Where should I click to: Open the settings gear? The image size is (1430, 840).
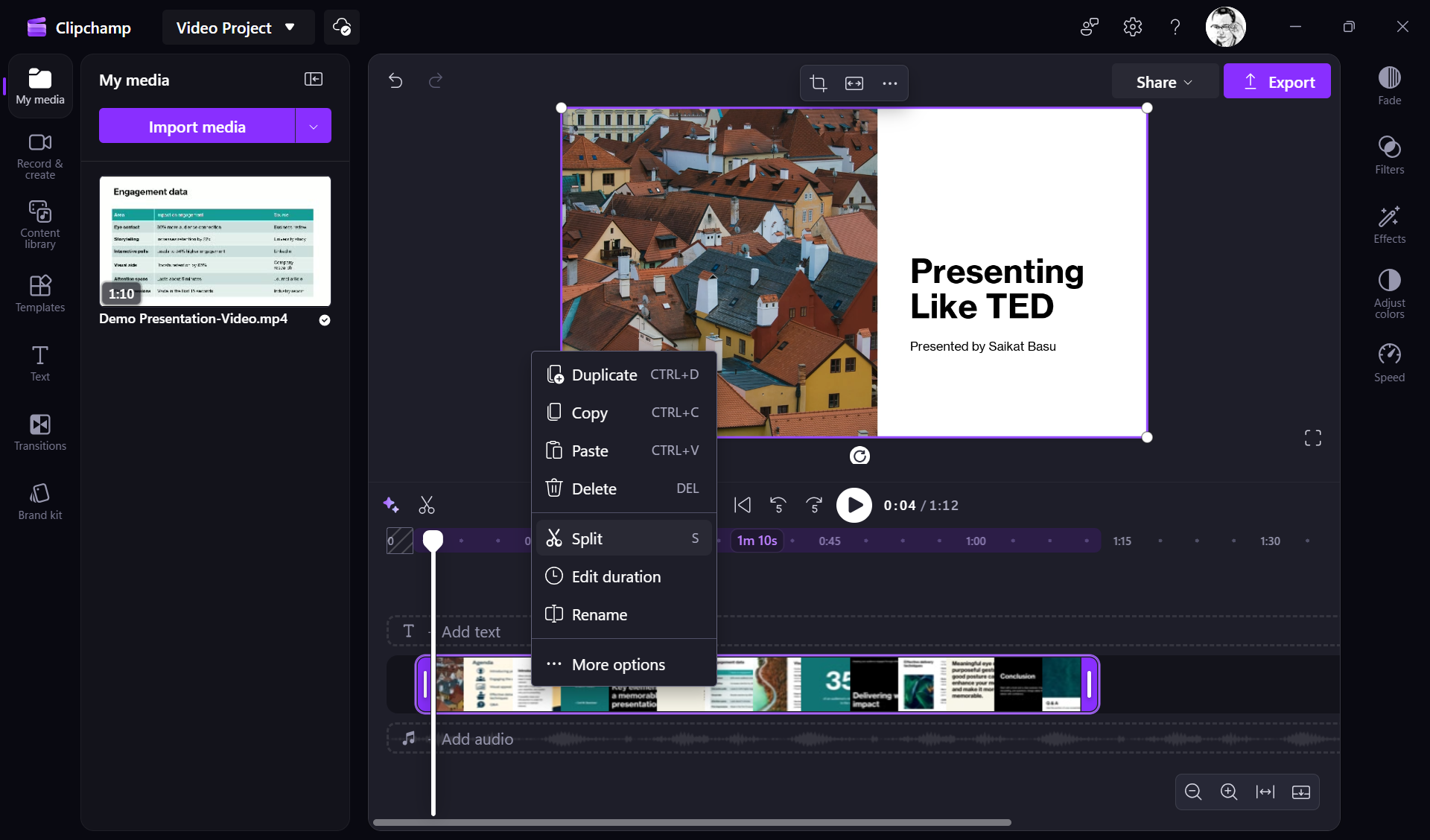click(1132, 28)
